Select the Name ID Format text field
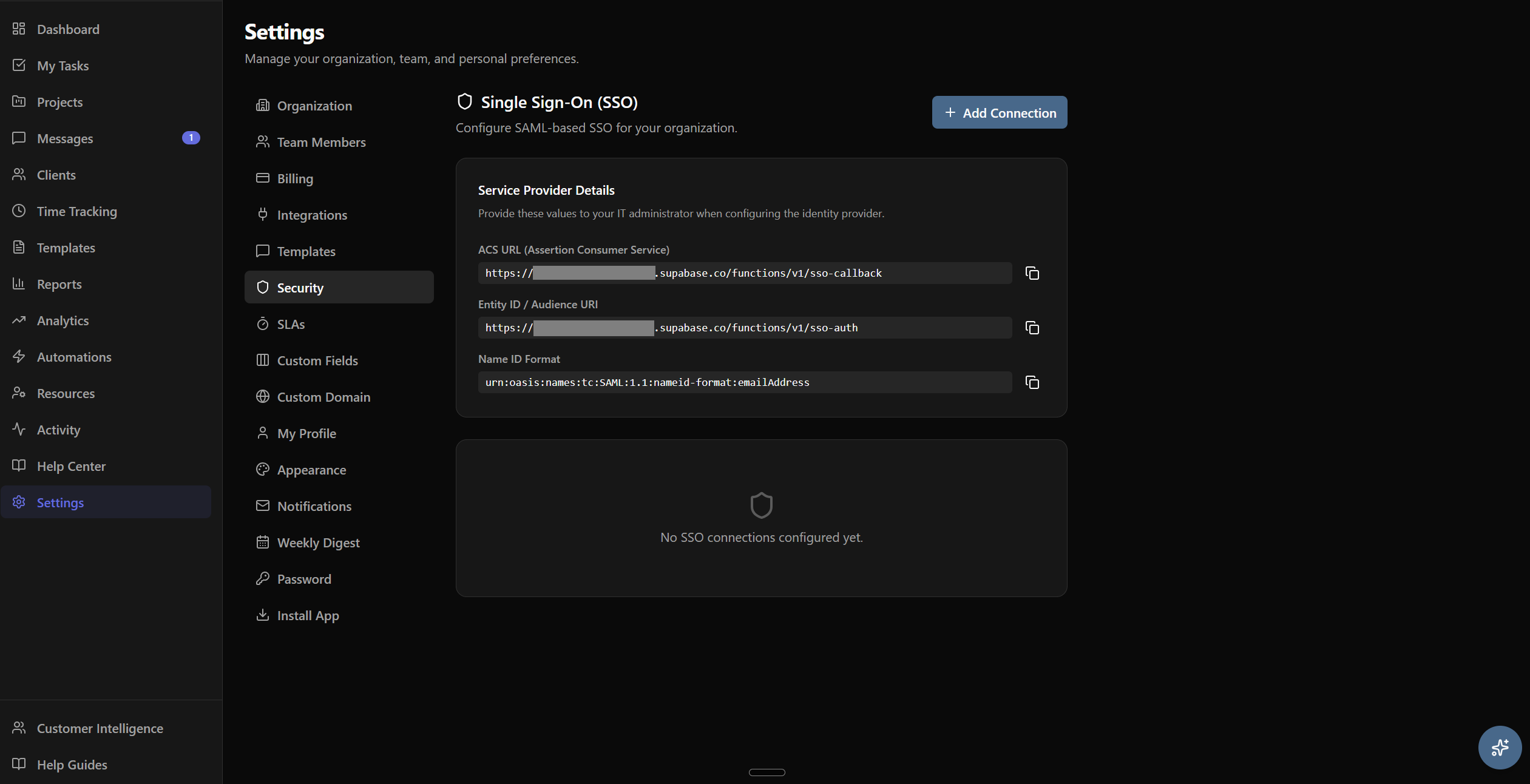Screen dimensions: 1530x784 coord(744,382)
